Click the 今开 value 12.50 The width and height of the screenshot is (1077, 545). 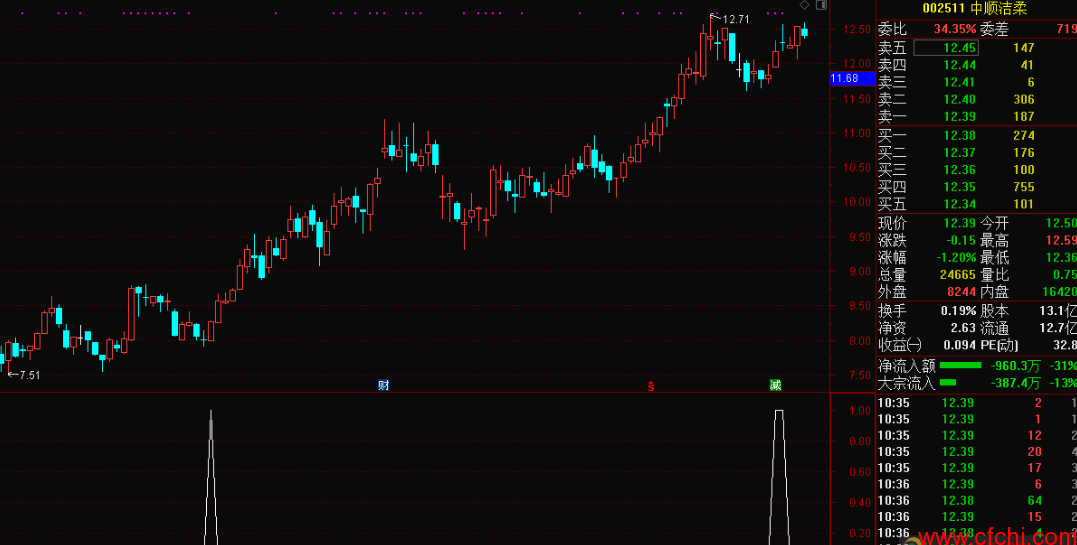(1061, 223)
